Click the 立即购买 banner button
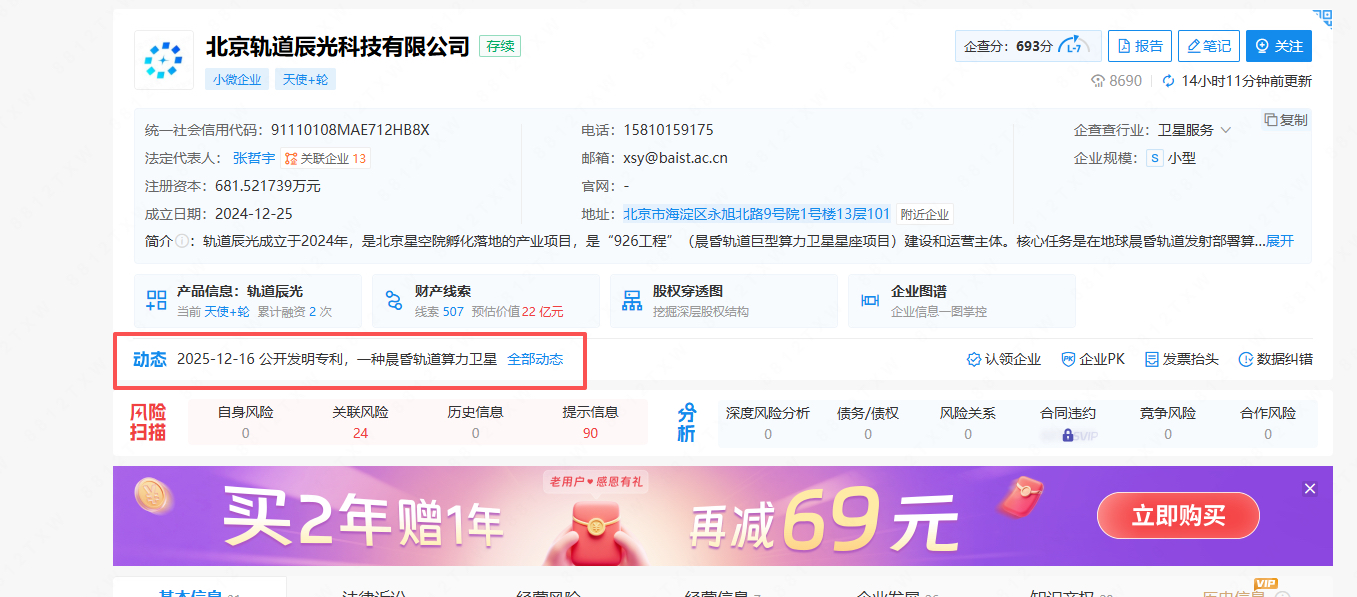The width and height of the screenshot is (1357, 597). point(1178,516)
